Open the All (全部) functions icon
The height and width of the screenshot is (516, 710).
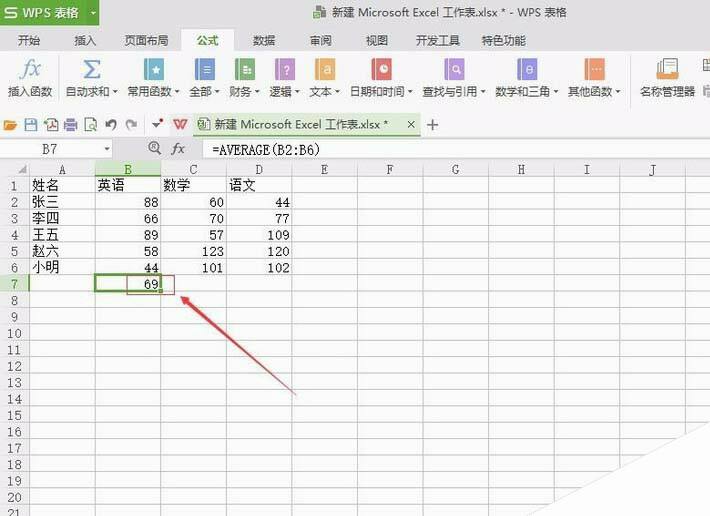[x=205, y=69]
